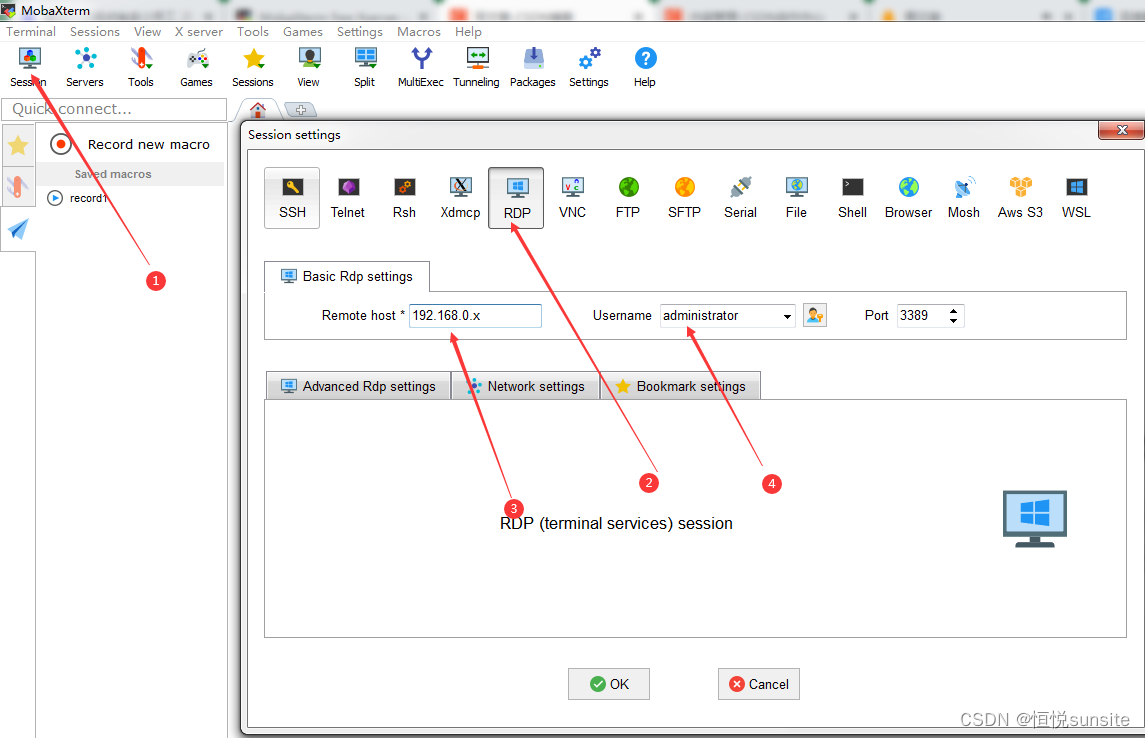Confirm session settings with OK
The width and height of the screenshot is (1145, 738).
click(608, 684)
